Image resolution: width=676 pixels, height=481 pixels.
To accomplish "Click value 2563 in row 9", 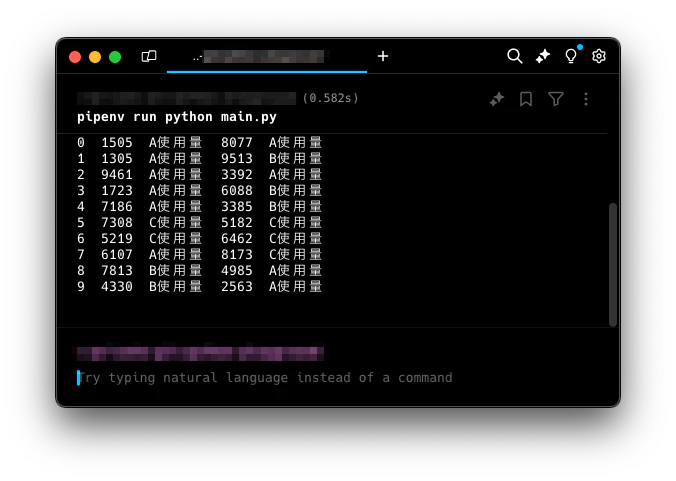I will click(x=237, y=286).
